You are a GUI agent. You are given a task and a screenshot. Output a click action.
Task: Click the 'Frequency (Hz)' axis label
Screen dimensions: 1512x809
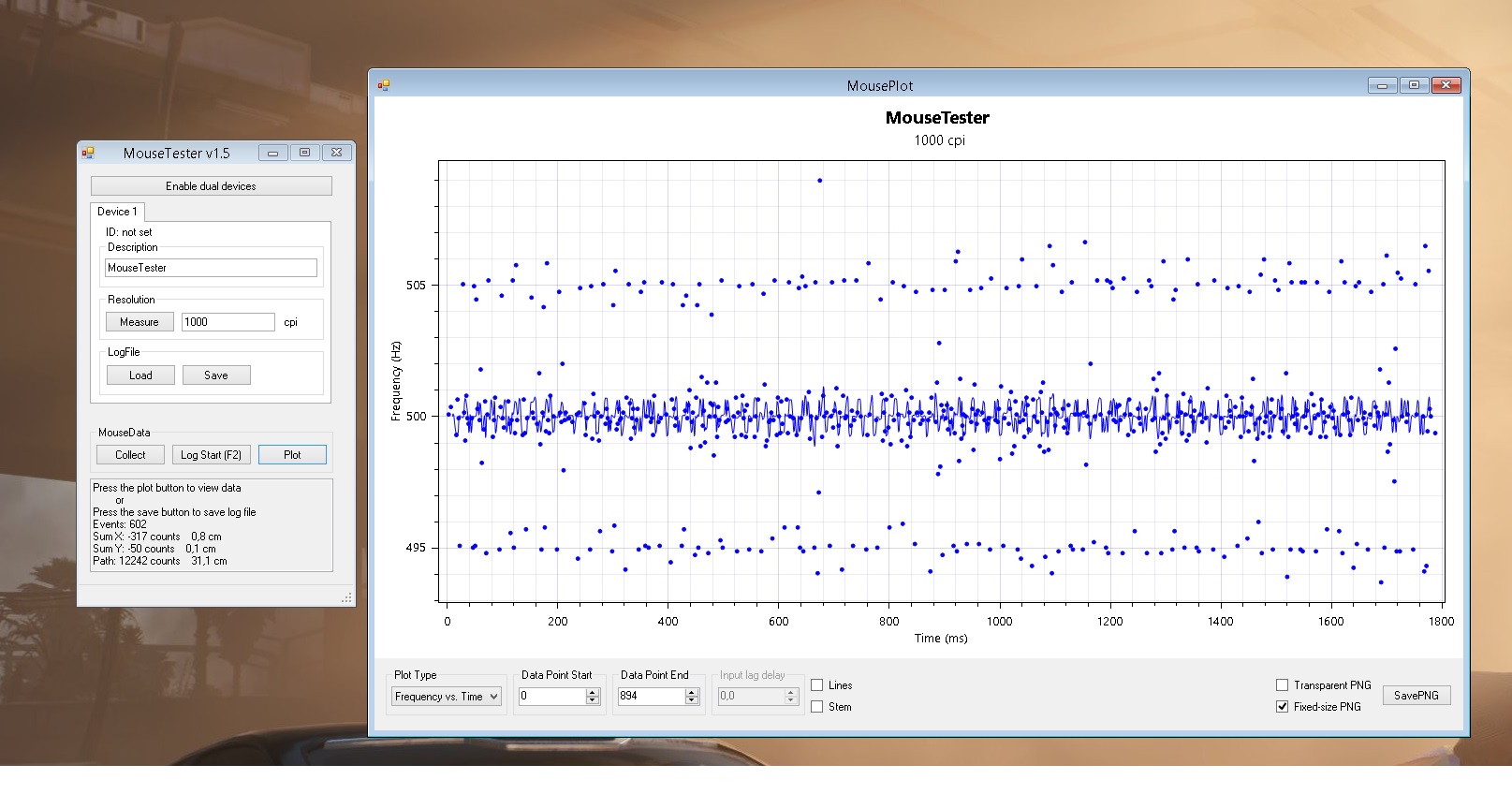coord(396,381)
